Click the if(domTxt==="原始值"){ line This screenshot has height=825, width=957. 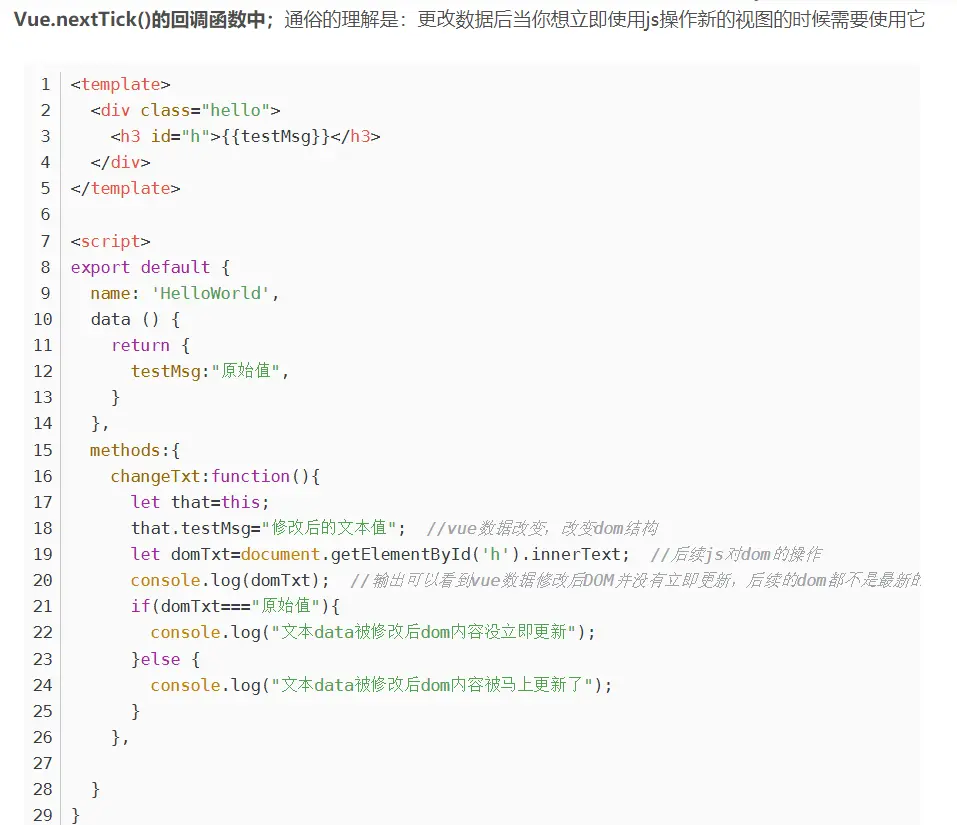pos(236,606)
